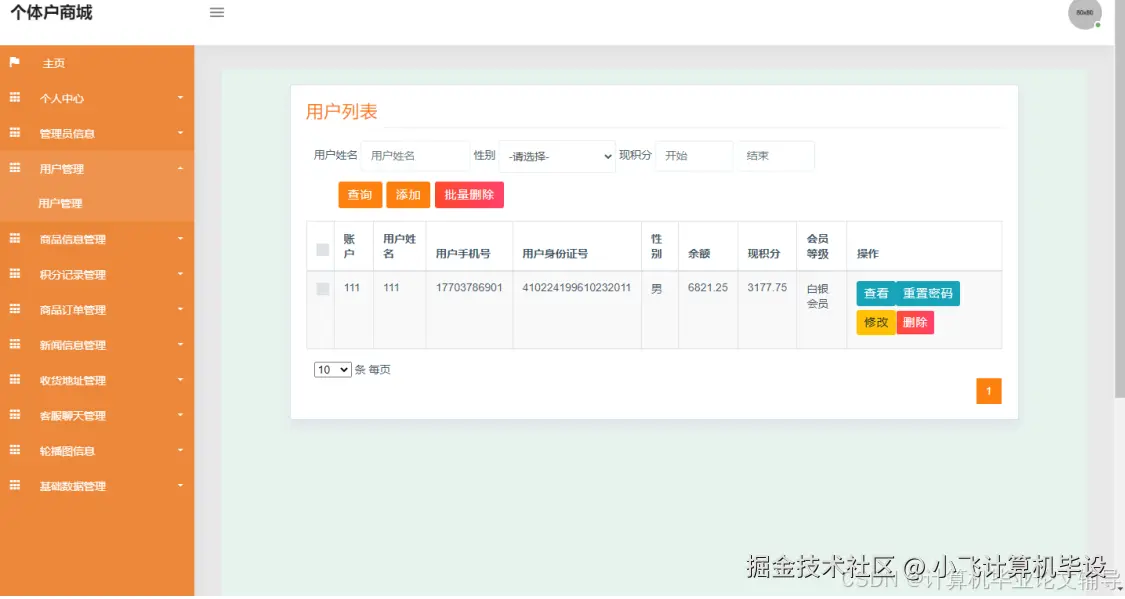
Task: Click the user avatar in the top-right corner
Action: pos(1083,14)
